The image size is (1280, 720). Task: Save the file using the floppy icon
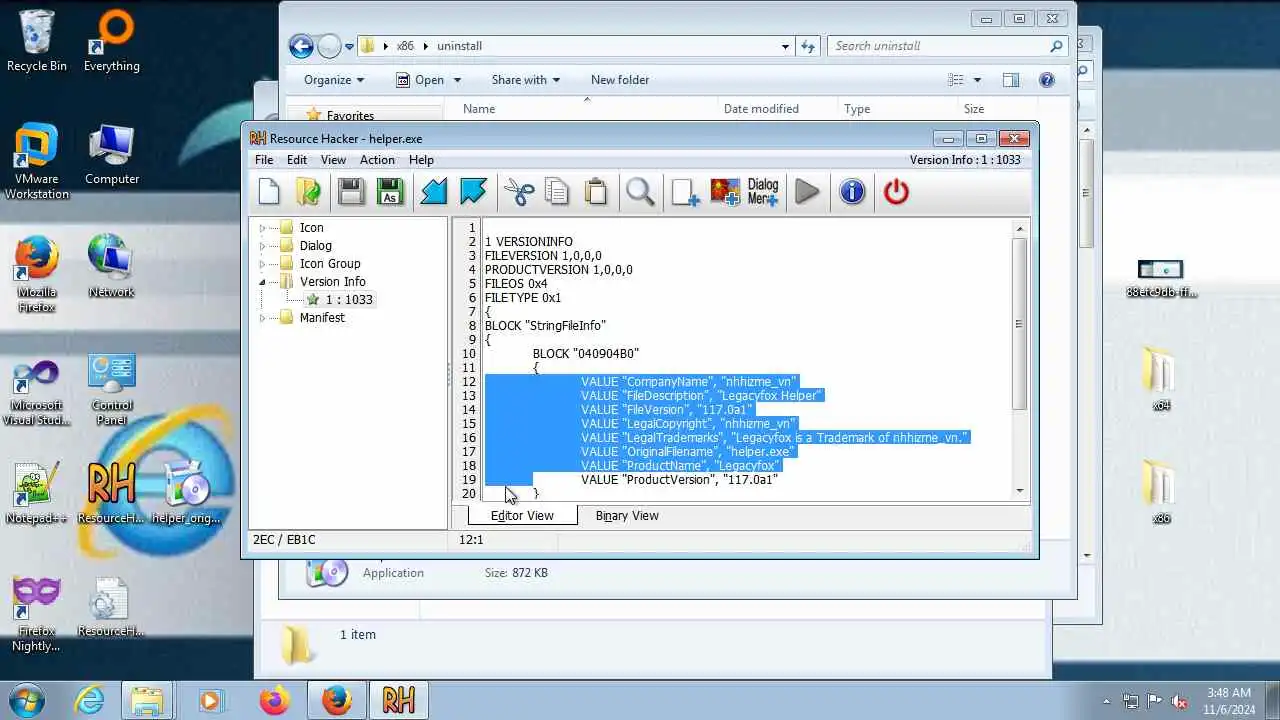click(x=351, y=191)
